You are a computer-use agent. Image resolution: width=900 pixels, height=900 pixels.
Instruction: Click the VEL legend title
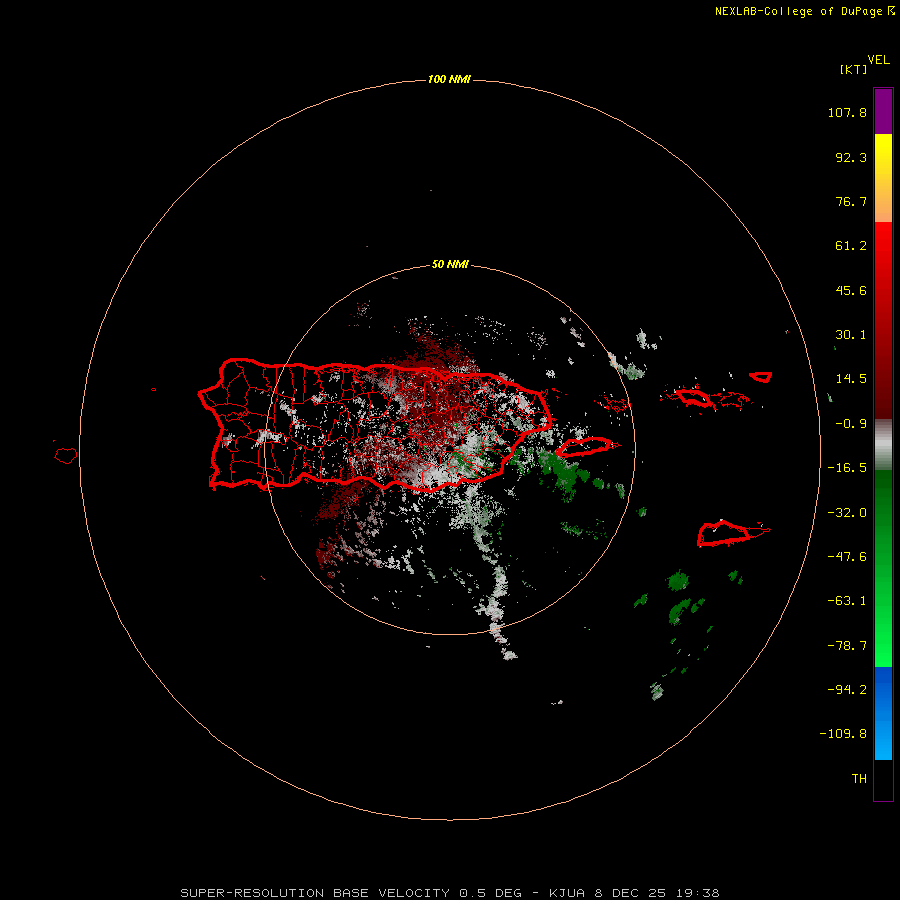[x=878, y=60]
